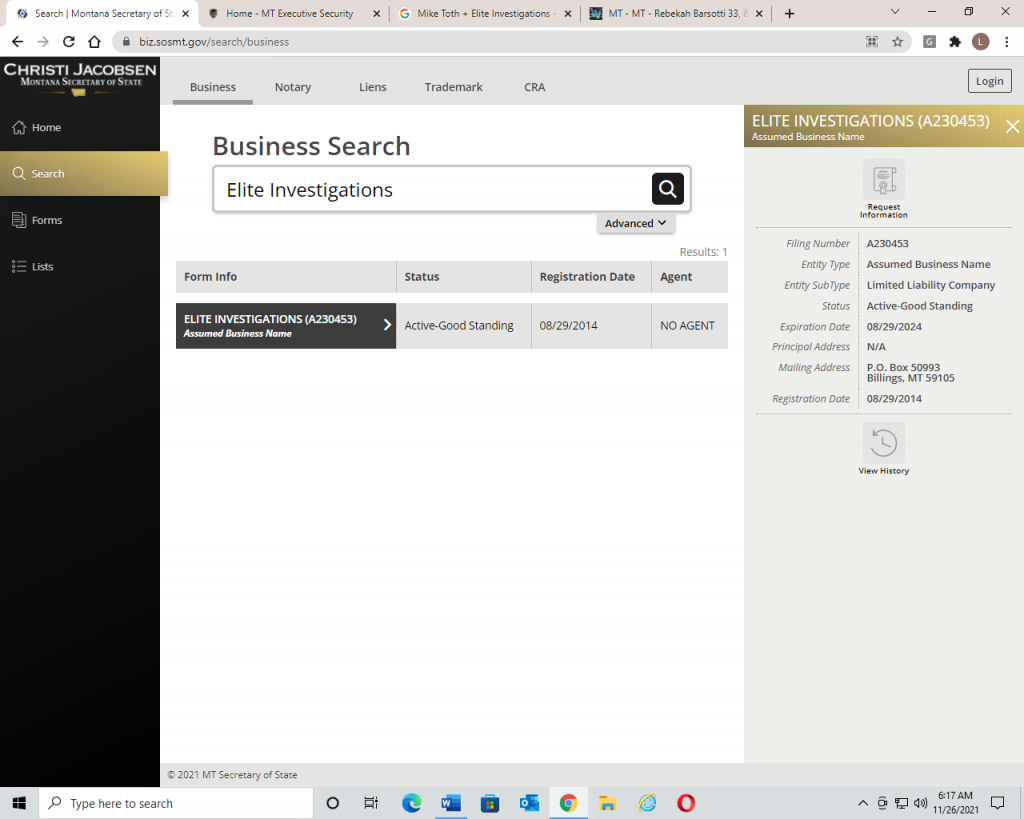
Task: Open Home in the left sidebar
Action: (x=46, y=127)
